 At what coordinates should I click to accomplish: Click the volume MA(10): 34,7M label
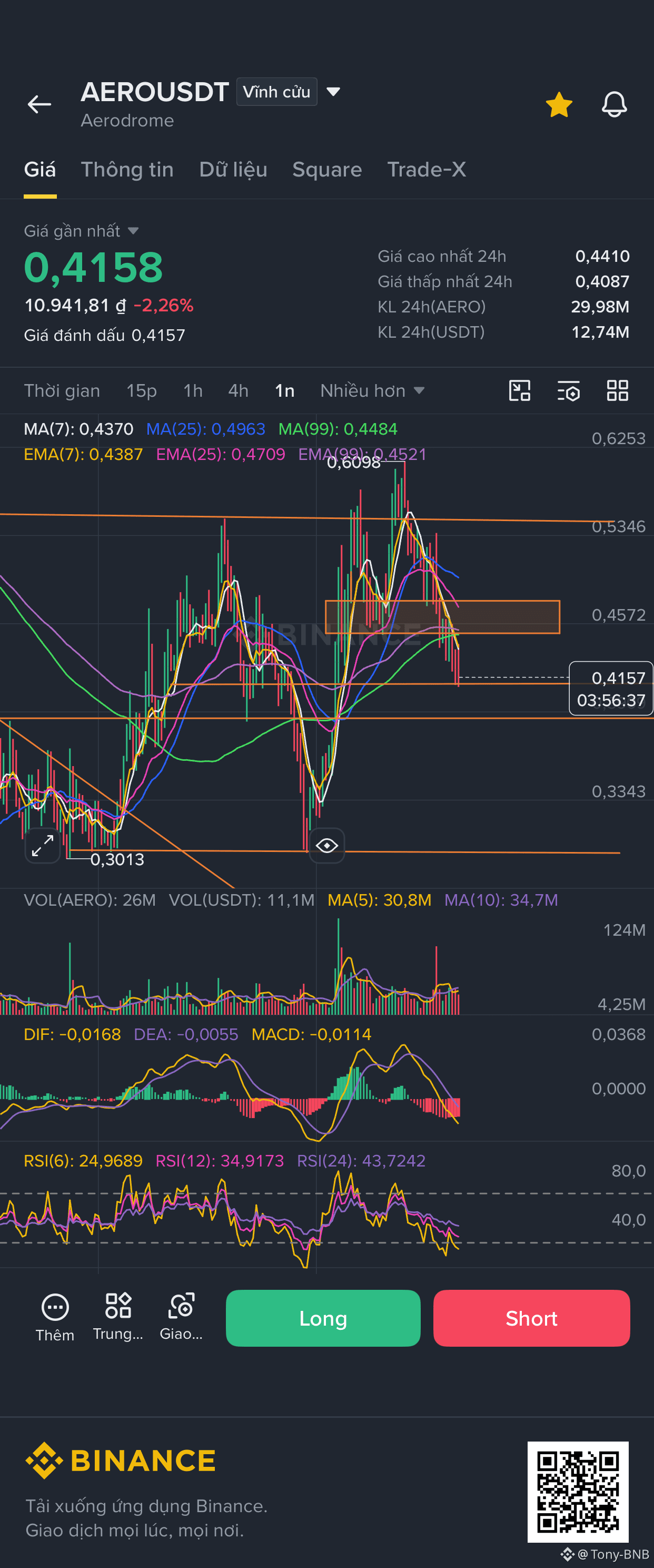tap(501, 900)
